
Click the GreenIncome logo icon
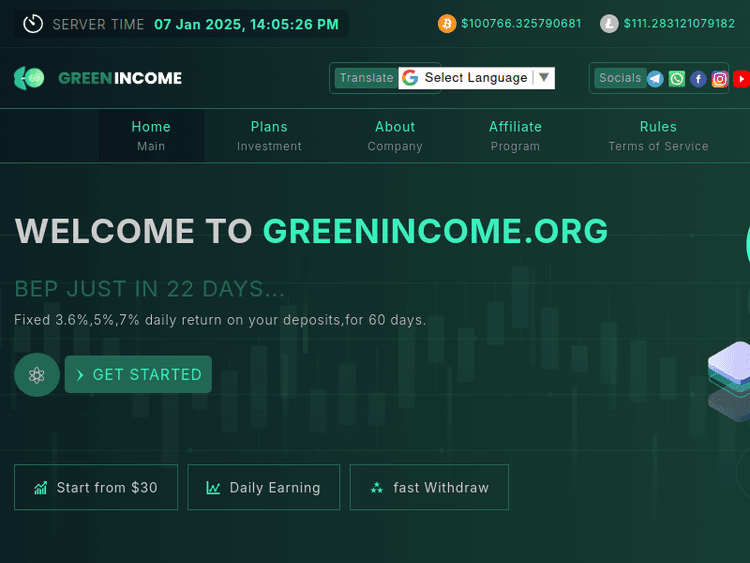[29, 78]
